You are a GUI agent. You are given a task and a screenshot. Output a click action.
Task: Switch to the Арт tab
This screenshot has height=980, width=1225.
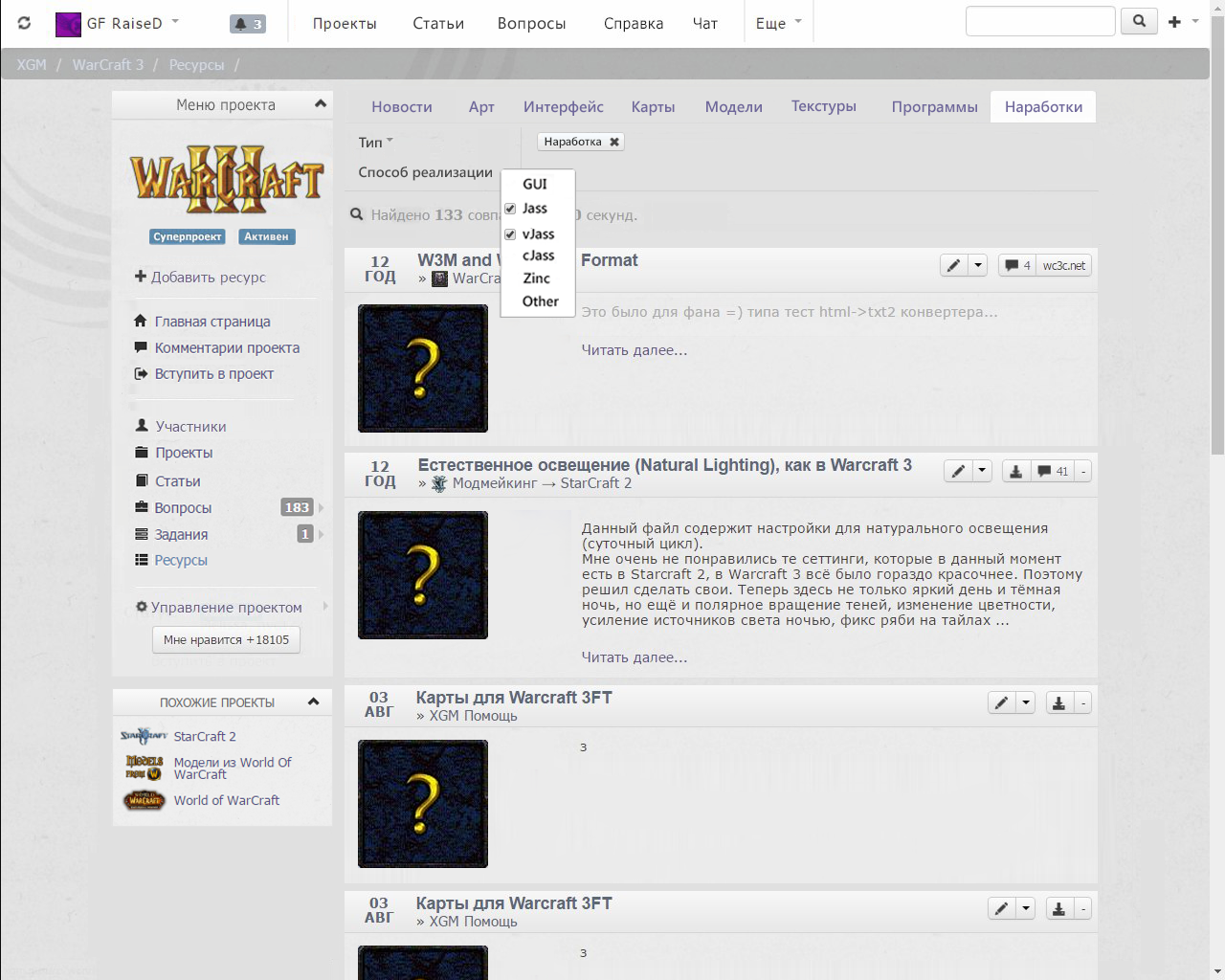(x=481, y=107)
